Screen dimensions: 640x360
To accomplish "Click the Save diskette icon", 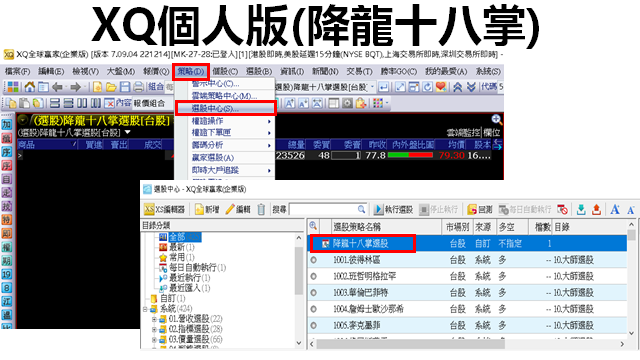I will (x=125, y=87).
